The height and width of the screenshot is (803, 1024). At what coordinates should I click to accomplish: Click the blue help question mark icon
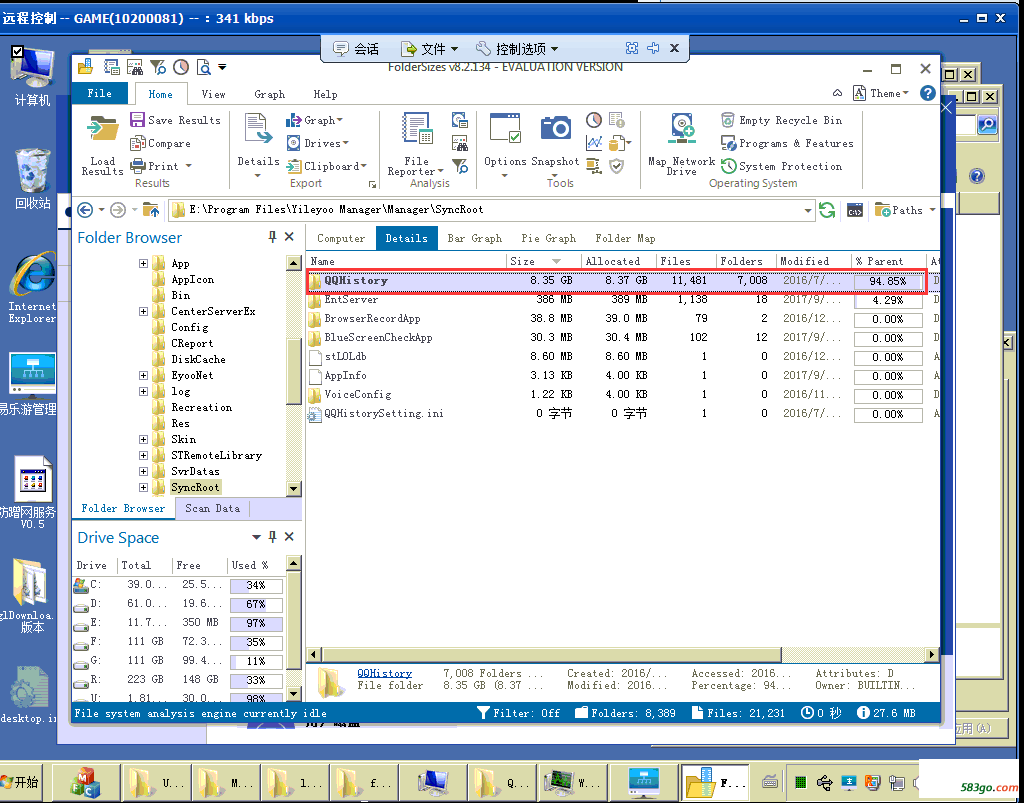[927, 93]
